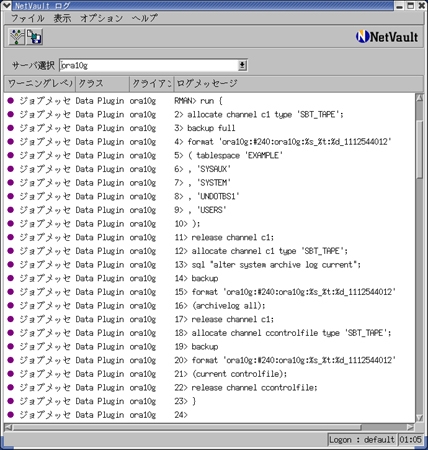Select log row '22> release channel ccontrolfile;'
Viewport: 428px width, 450px height.
click(x=210, y=388)
